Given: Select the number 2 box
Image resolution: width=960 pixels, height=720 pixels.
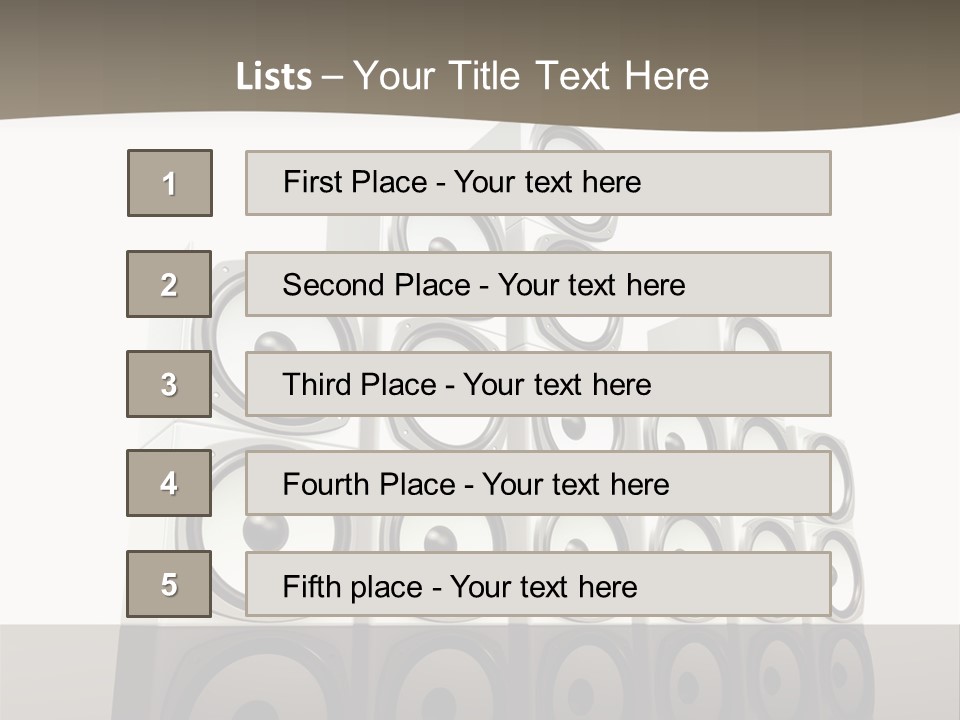Looking at the screenshot, I should click(169, 284).
